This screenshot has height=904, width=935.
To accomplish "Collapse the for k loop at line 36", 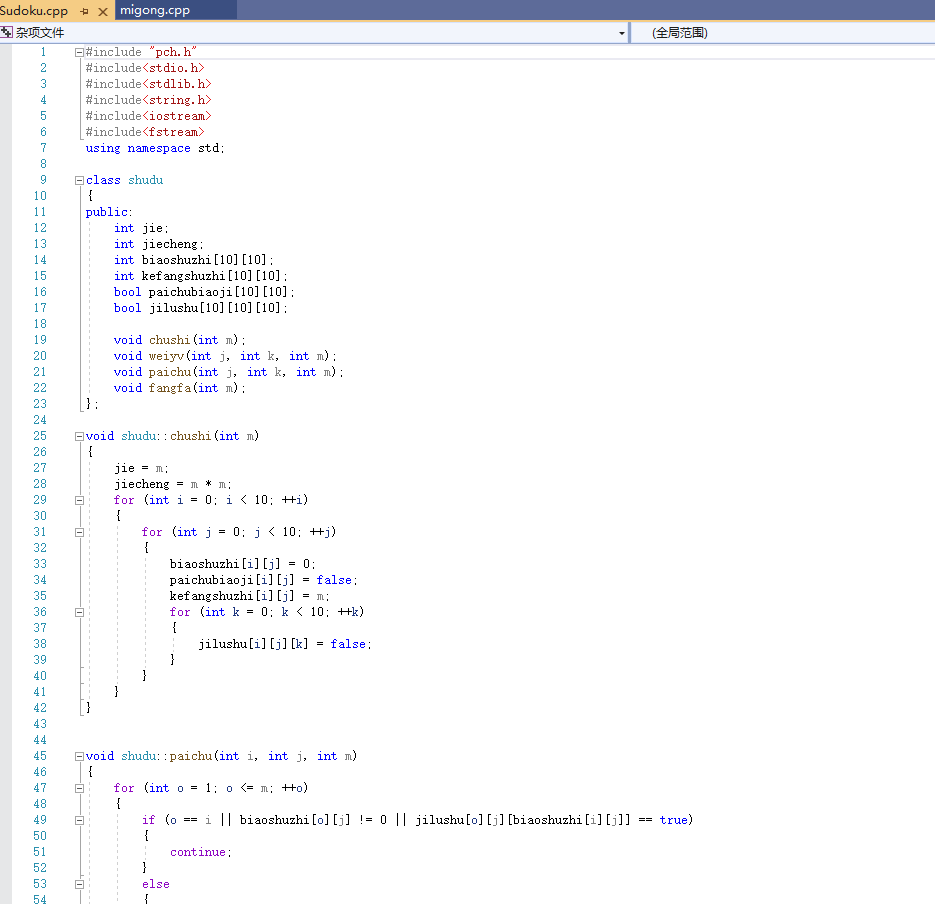I will point(79,612).
